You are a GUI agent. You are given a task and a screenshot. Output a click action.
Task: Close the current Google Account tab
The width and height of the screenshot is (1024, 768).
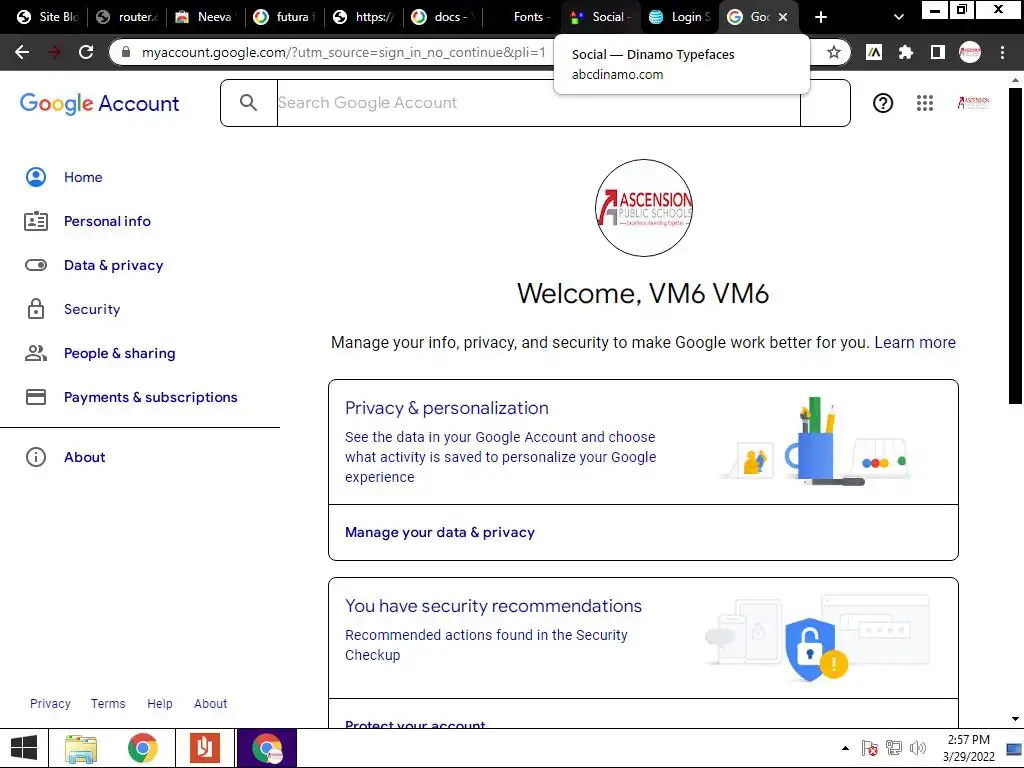tap(783, 18)
